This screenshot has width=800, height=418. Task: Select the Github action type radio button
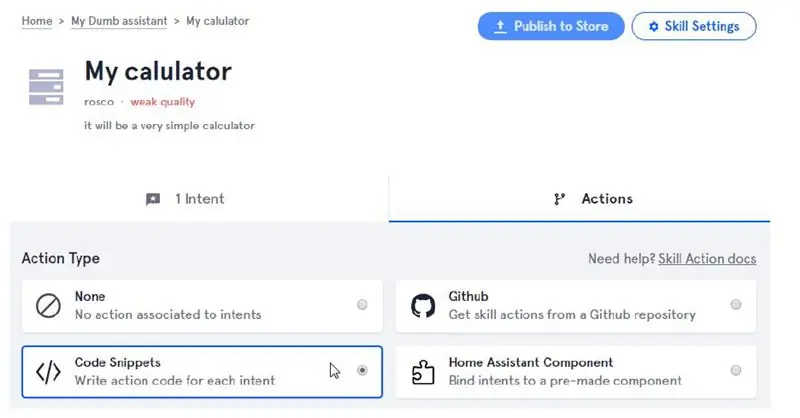[x=736, y=305]
